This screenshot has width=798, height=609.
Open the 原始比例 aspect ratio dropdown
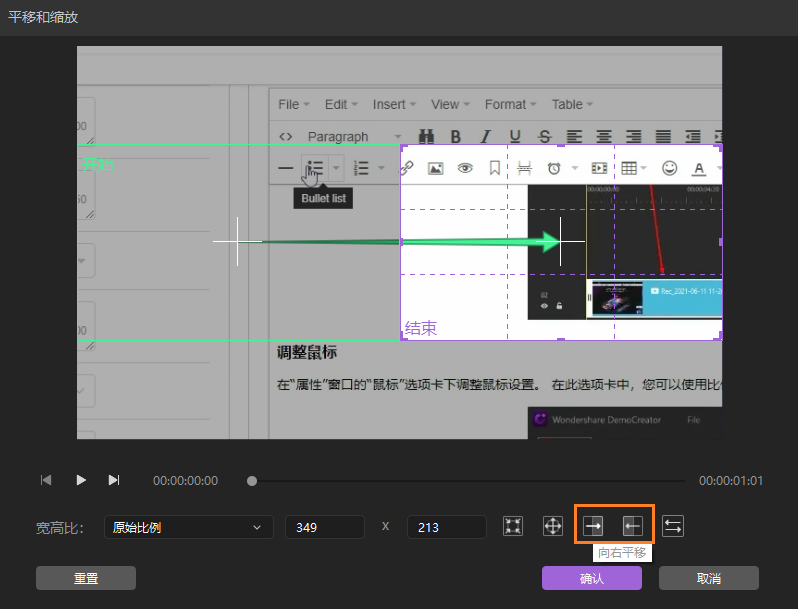click(x=188, y=527)
